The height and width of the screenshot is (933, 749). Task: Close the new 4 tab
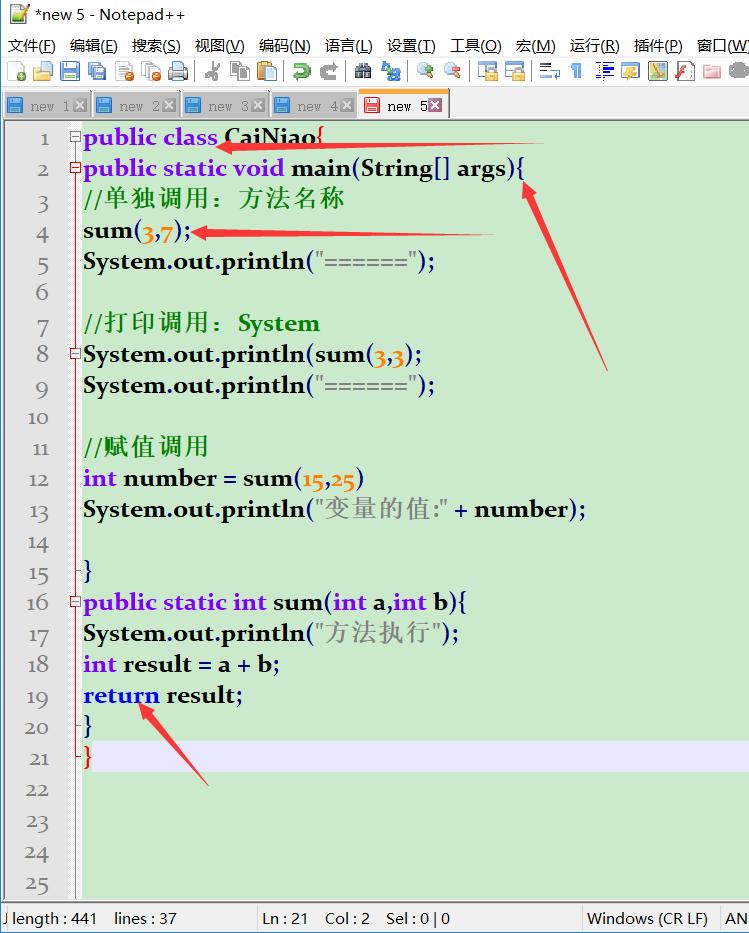pos(347,105)
